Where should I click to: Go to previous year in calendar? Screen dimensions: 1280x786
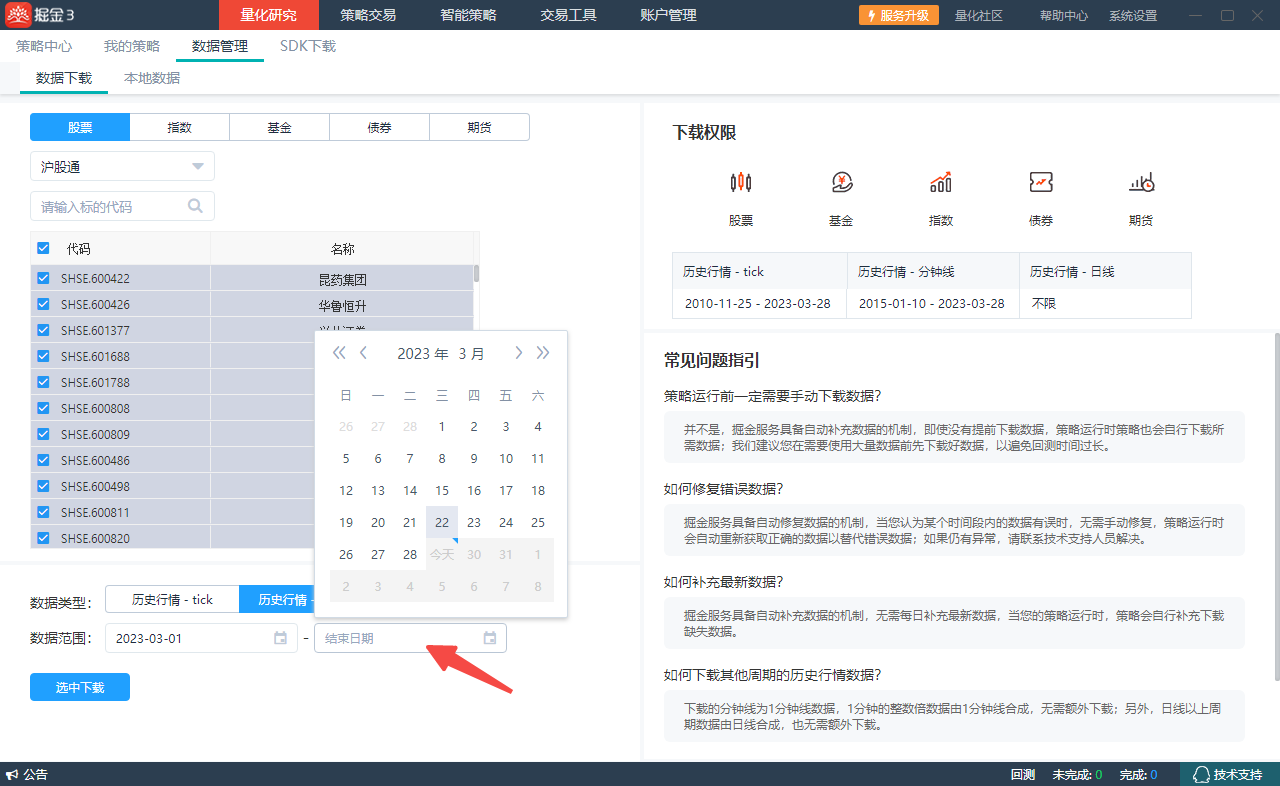pyautogui.click(x=339, y=353)
